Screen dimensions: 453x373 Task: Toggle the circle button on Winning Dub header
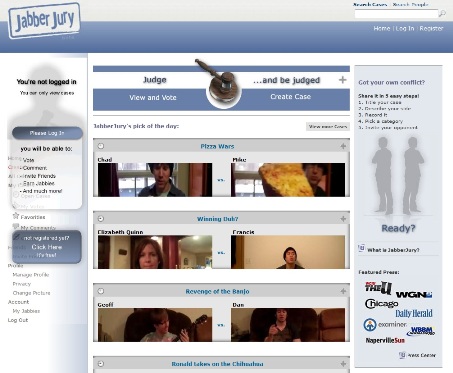(101, 219)
